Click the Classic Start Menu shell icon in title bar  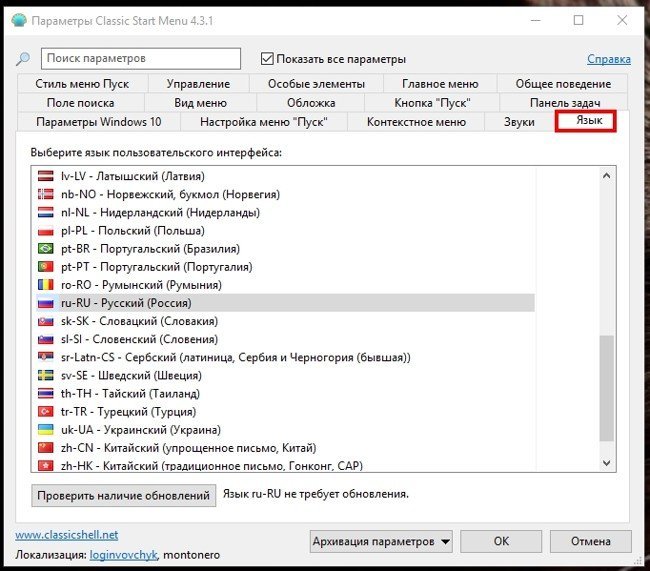19,20
